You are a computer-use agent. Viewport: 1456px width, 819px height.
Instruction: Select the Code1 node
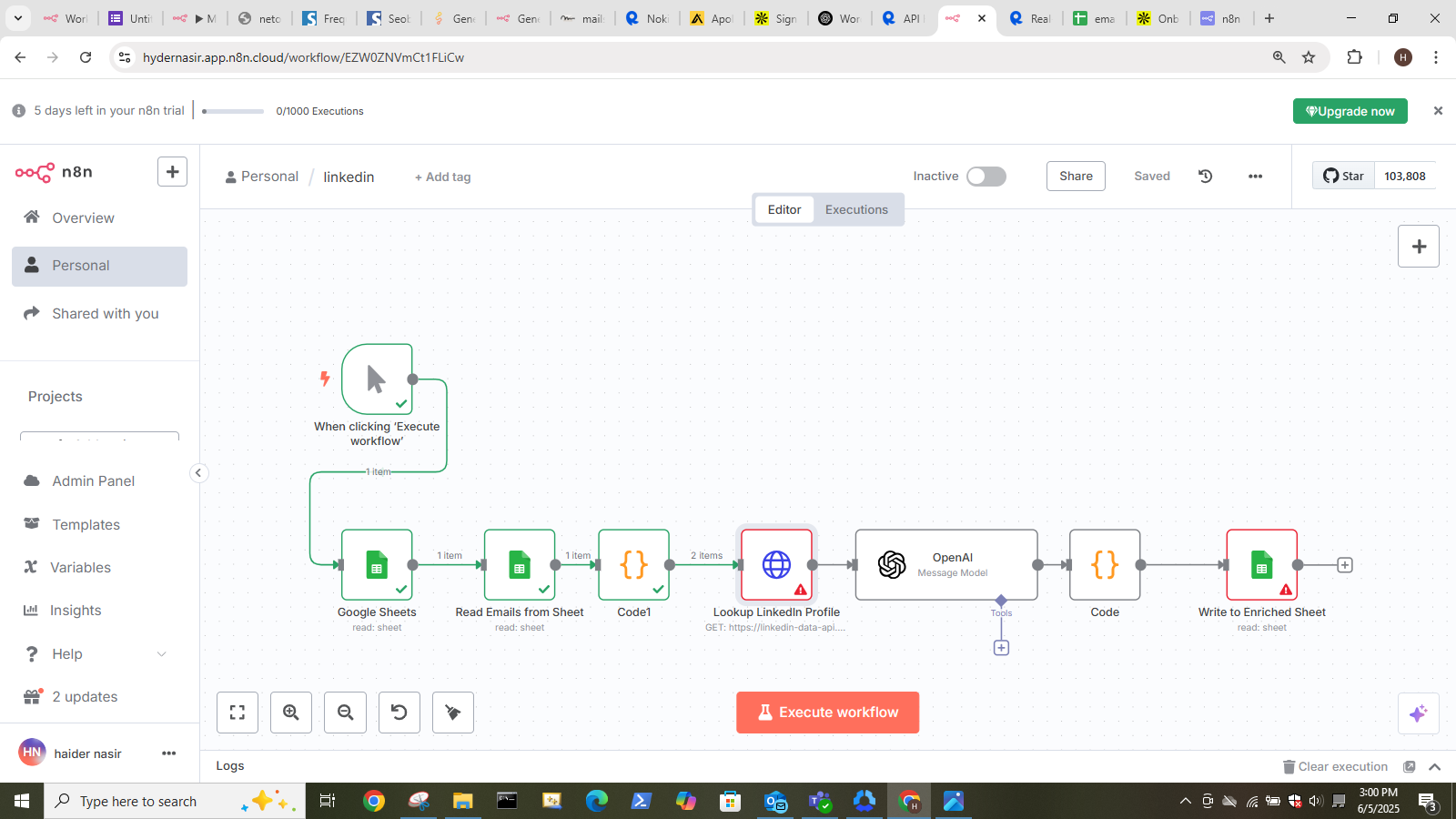[x=634, y=565]
